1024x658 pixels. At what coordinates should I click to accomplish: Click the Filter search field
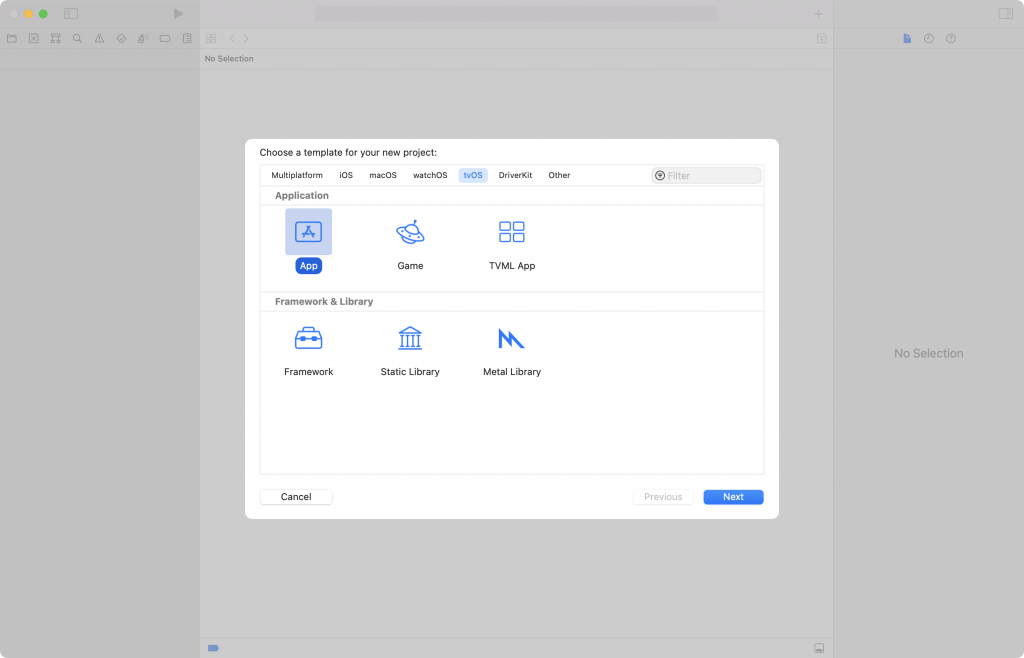pyautogui.click(x=707, y=176)
